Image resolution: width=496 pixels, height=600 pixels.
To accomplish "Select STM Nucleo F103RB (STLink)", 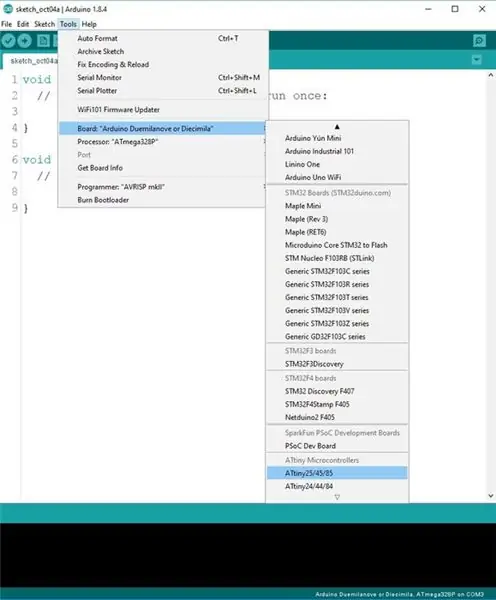I will tap(337, 258).
